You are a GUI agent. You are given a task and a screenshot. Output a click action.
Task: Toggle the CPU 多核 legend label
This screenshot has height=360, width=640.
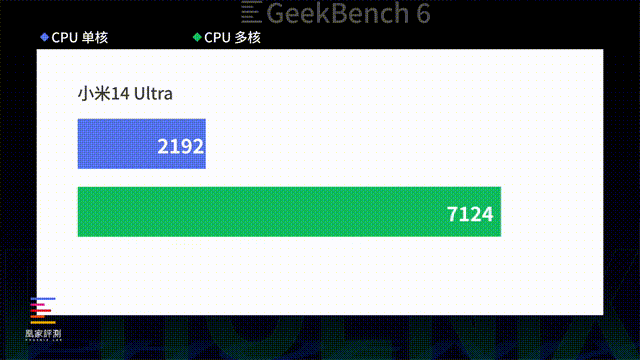coord(232,38)
